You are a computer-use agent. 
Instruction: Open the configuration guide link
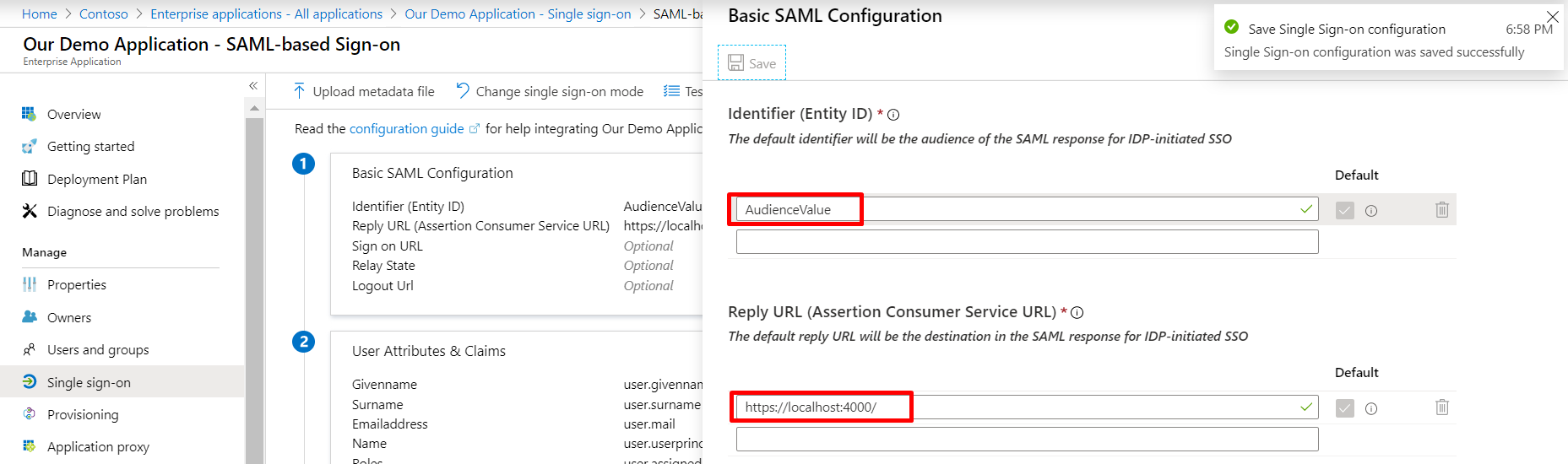click(406, 128)
